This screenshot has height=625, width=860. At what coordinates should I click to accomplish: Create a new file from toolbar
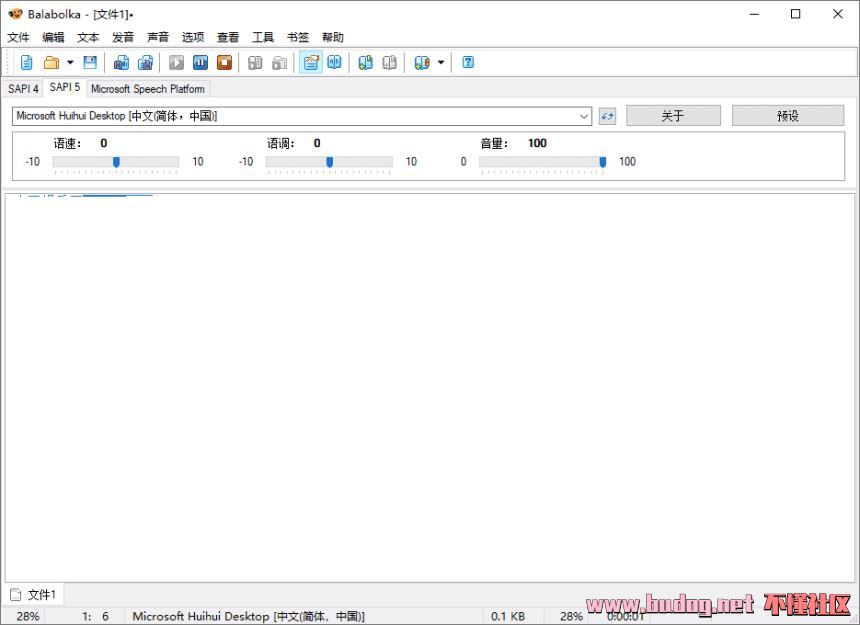27,62
